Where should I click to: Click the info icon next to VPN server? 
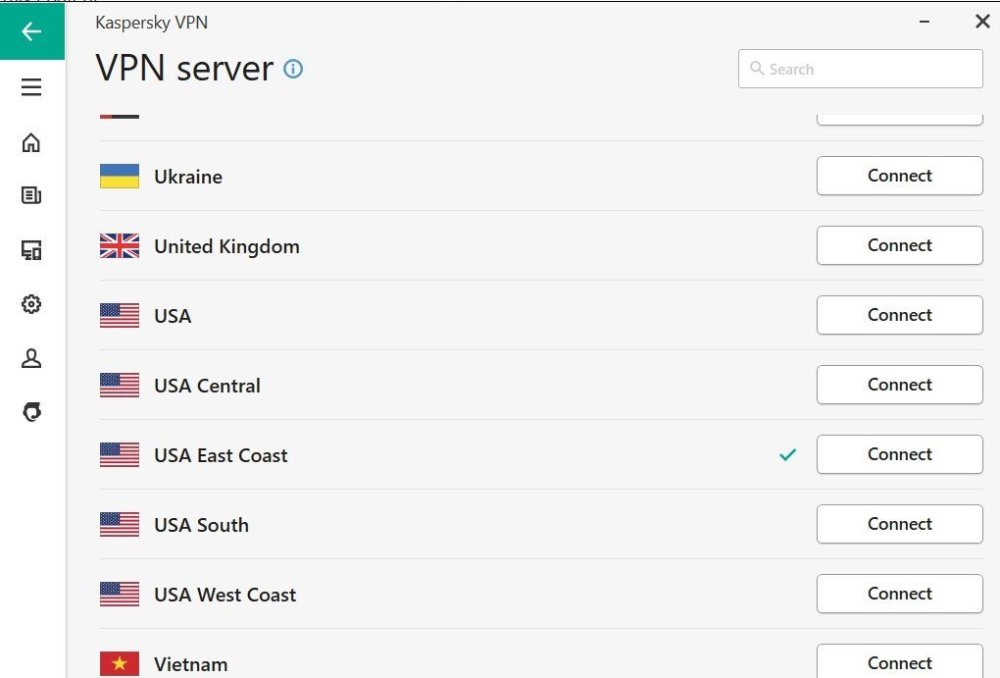pyautogui.click(x=292, y=69)
